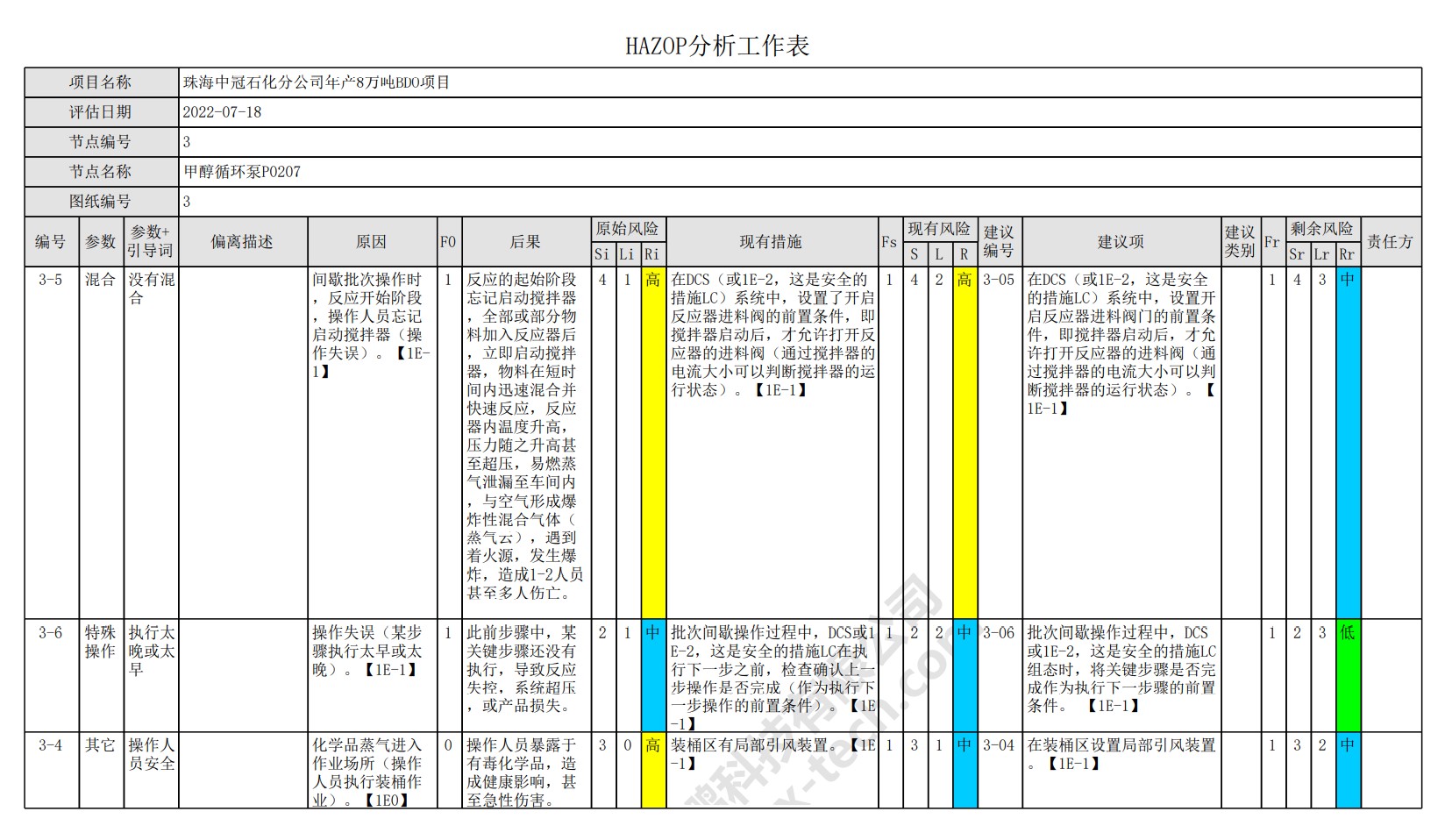Click the 'Rr' sub-header

1348,254
